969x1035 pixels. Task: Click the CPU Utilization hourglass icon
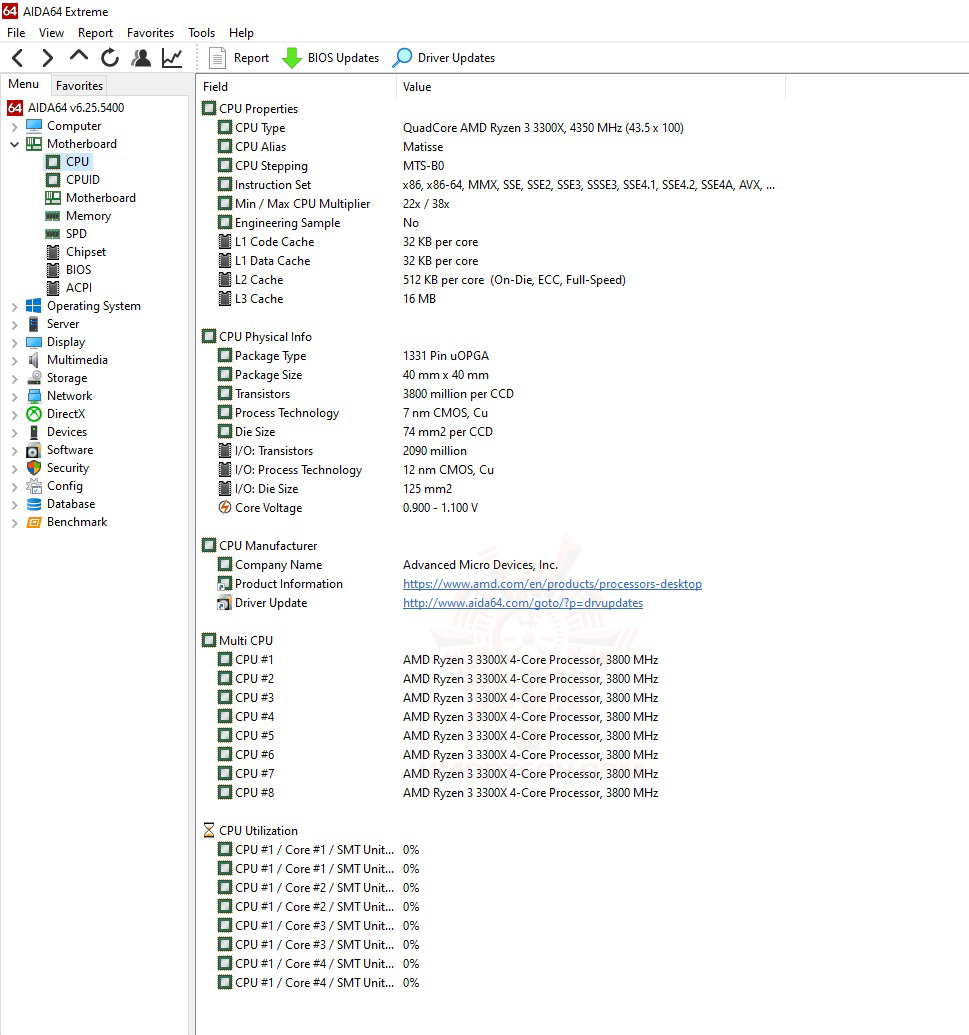209,830
